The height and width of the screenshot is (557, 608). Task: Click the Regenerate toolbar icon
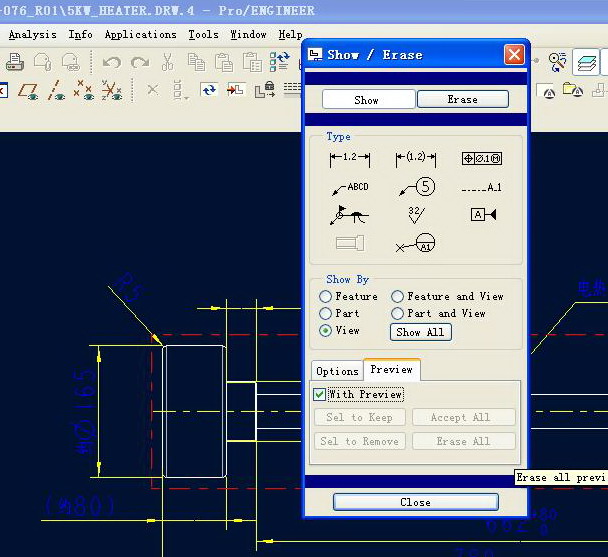click(x=280, y=62)
